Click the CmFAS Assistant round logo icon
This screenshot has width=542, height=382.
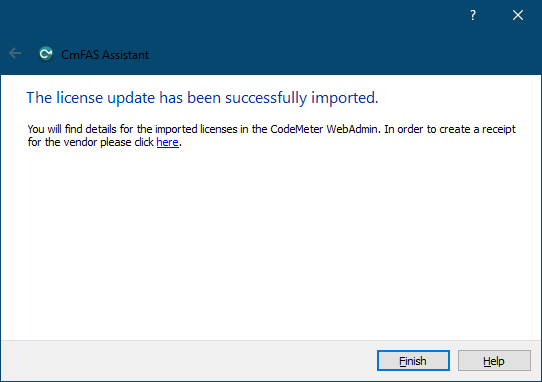pyautogui.click(x=46, y=54)
